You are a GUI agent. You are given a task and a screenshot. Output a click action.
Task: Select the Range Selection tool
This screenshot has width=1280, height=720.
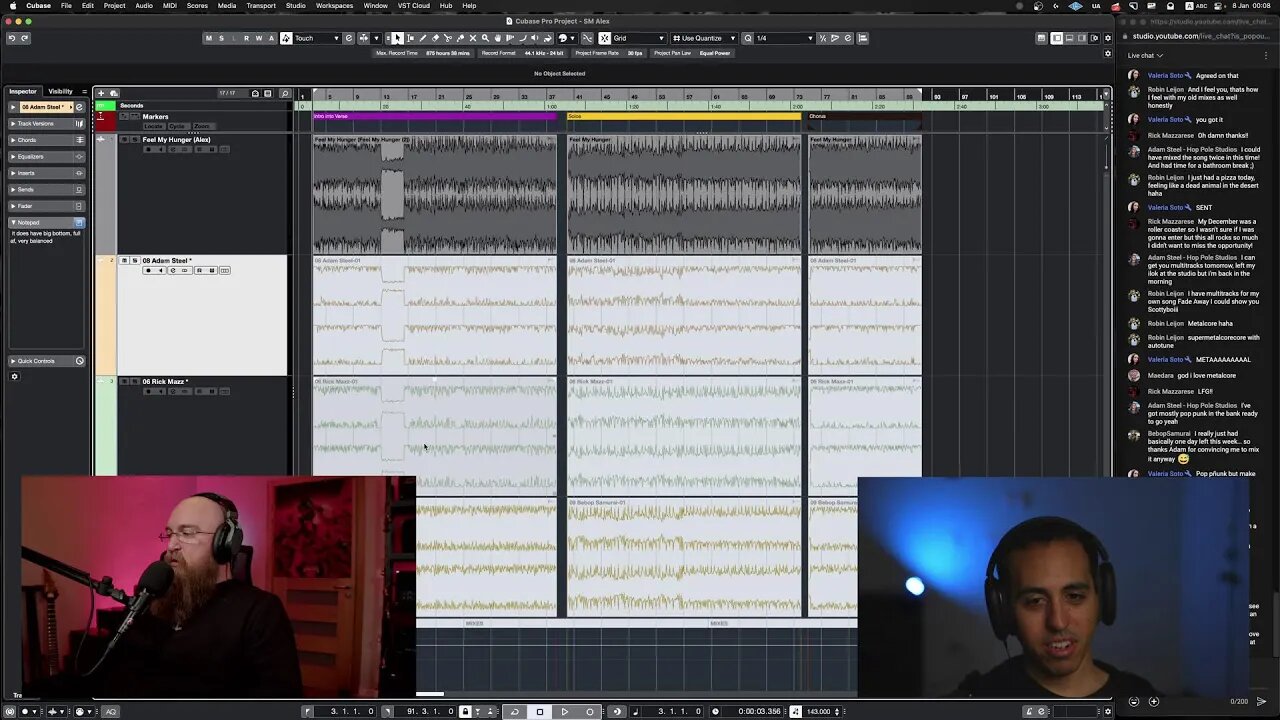coord(410,38)
